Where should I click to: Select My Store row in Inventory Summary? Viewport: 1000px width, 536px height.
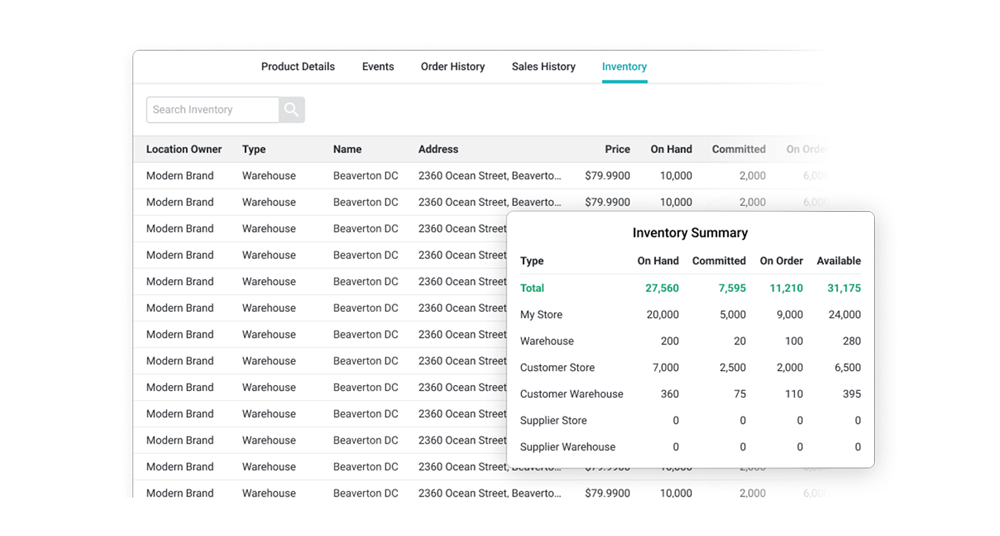coord(541,315)
